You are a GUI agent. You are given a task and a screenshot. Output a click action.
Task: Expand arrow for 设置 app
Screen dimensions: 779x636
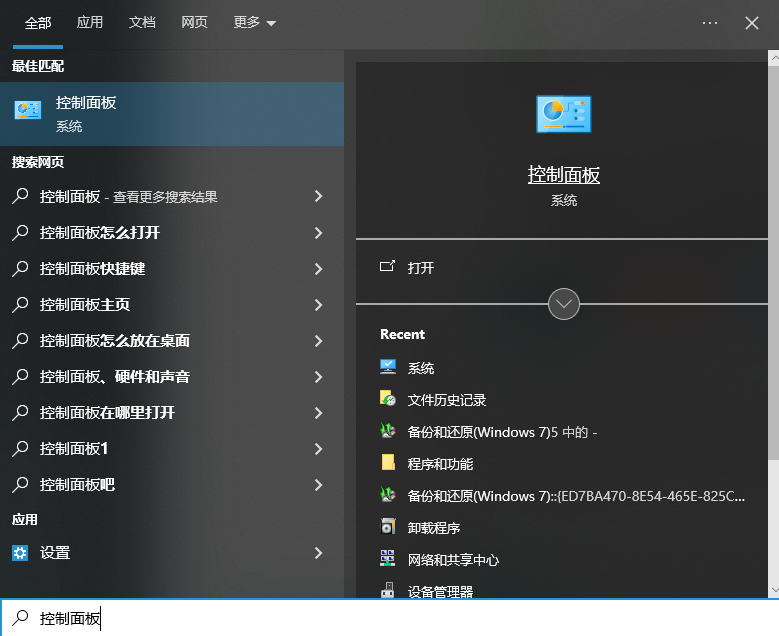(318, 553)
